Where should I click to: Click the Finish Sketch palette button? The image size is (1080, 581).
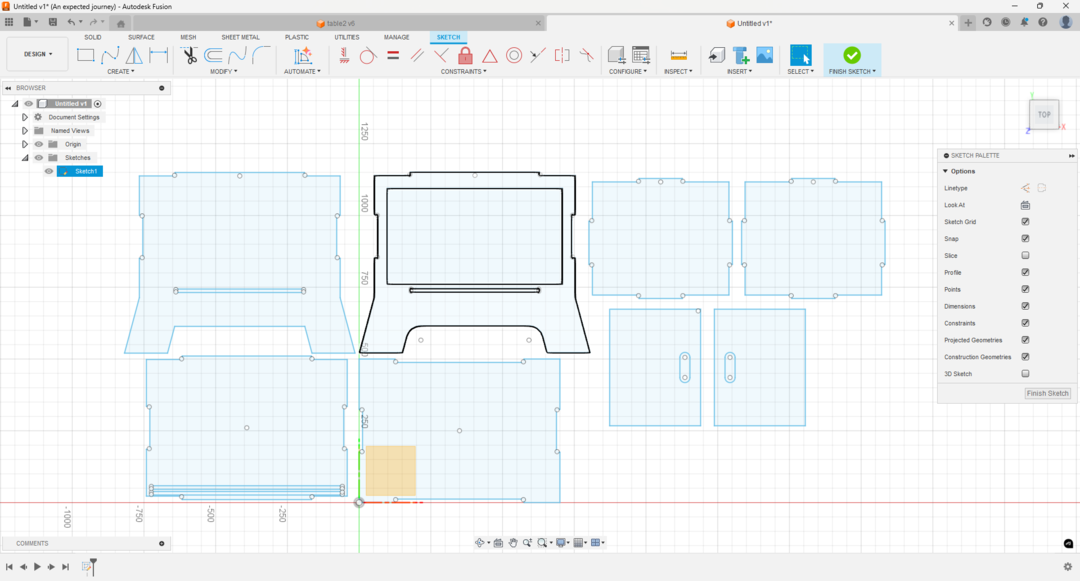pos(1047,394)
